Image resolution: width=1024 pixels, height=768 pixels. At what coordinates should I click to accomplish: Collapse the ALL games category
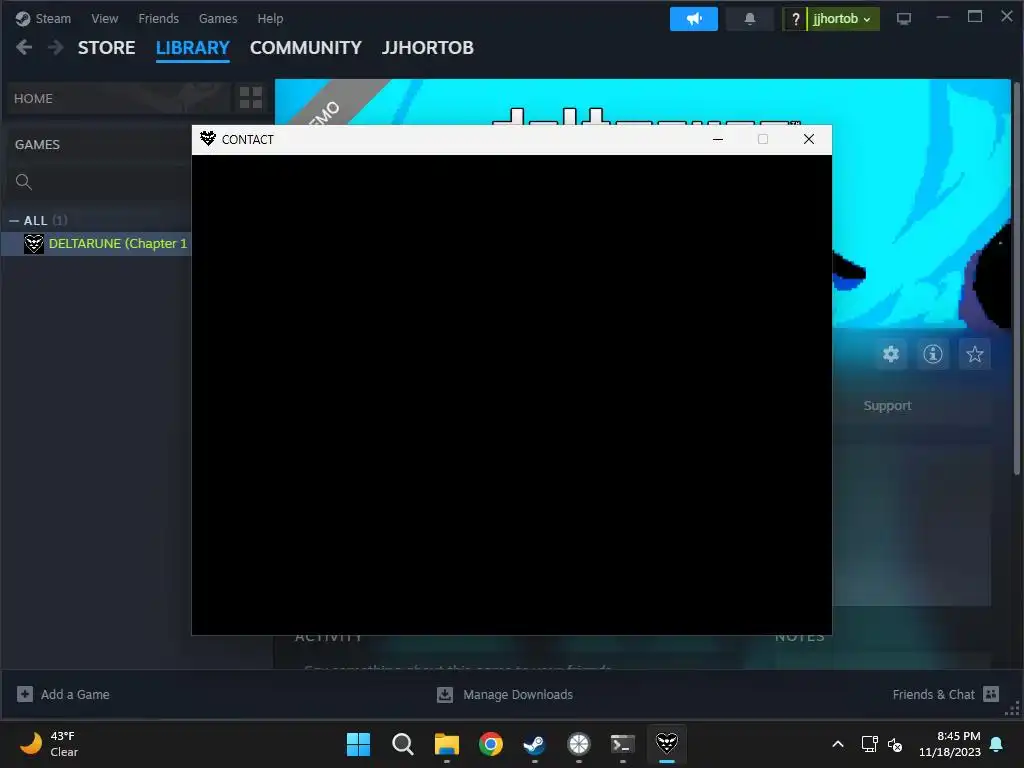(x=14, y=221)
